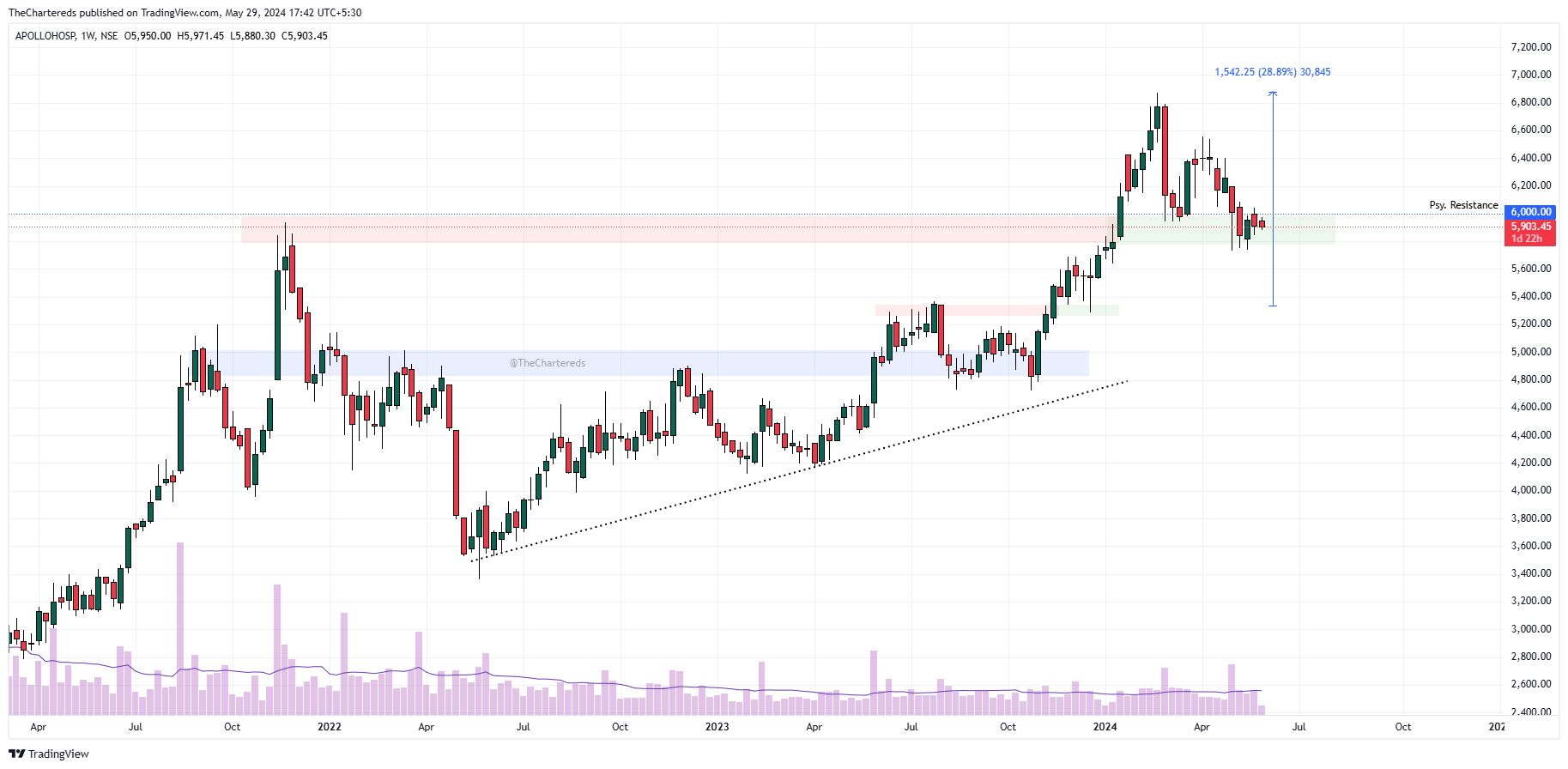Click the open value O5,950.00
Image resolution: width=1568 pixels, height=769 pixels.
click(148, 36)
